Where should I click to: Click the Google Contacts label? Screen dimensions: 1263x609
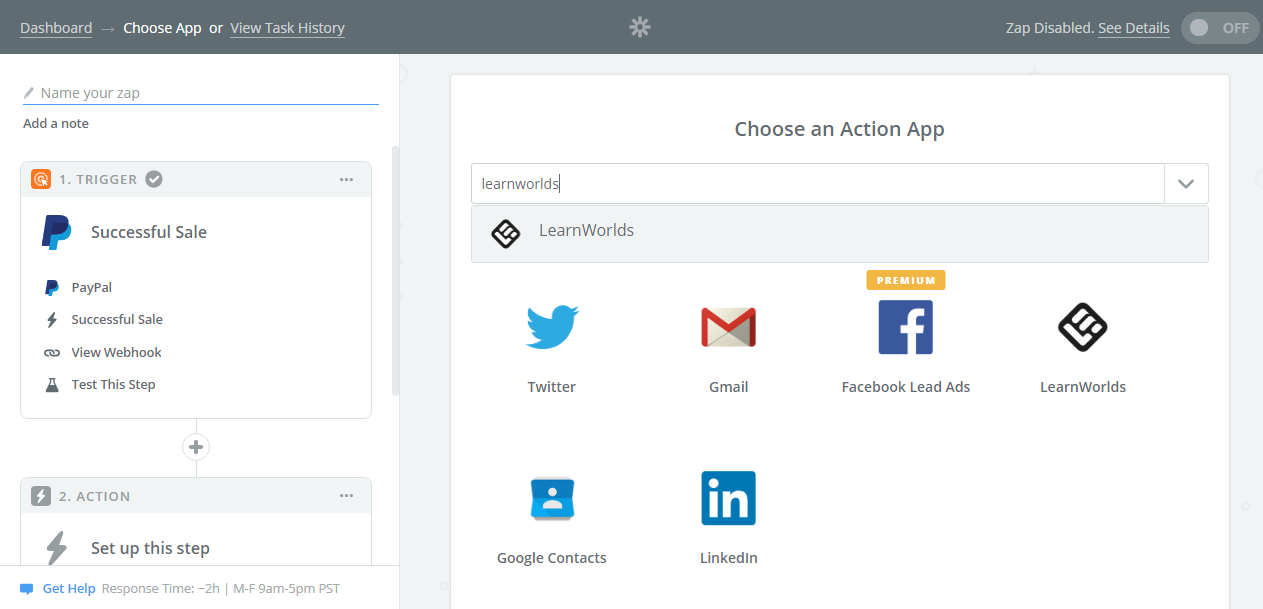click(x=552, y=558)
